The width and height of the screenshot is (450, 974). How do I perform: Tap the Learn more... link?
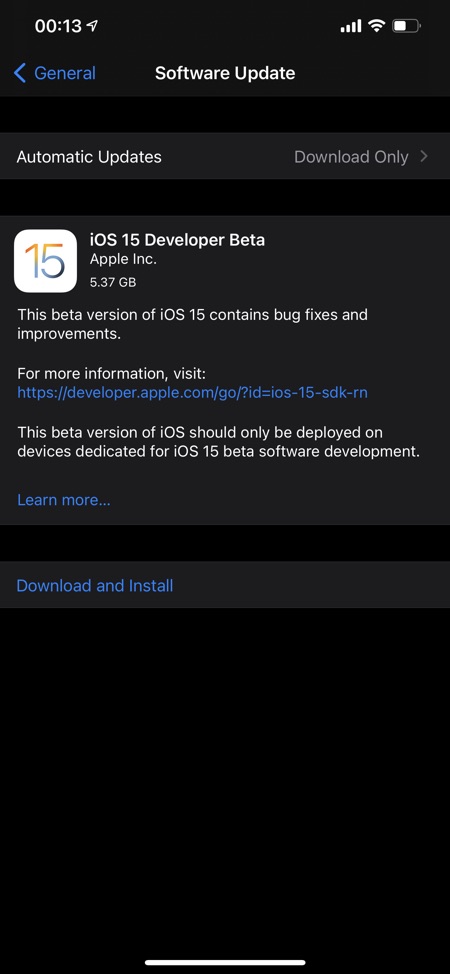point(64,500)
